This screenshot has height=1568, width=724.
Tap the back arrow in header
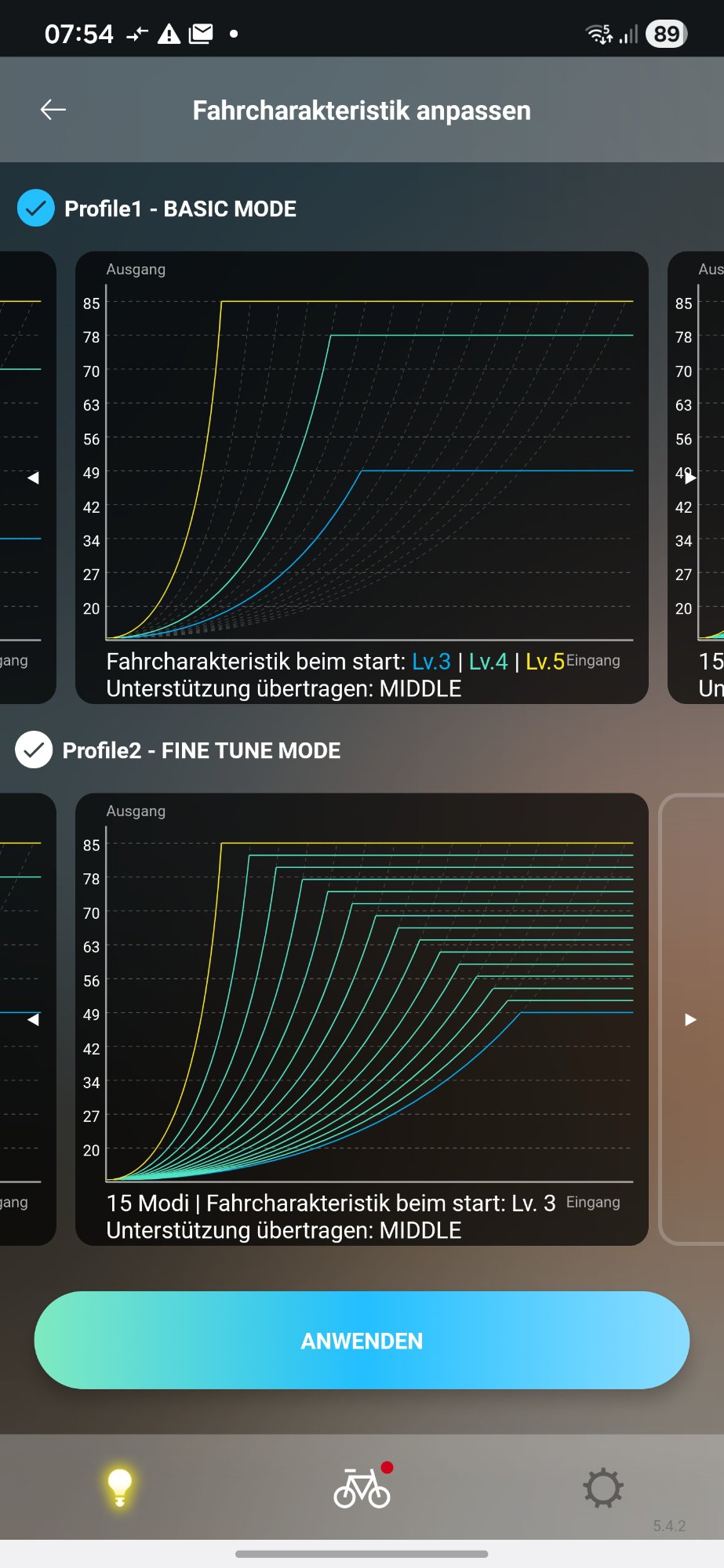tap(53, 110)
